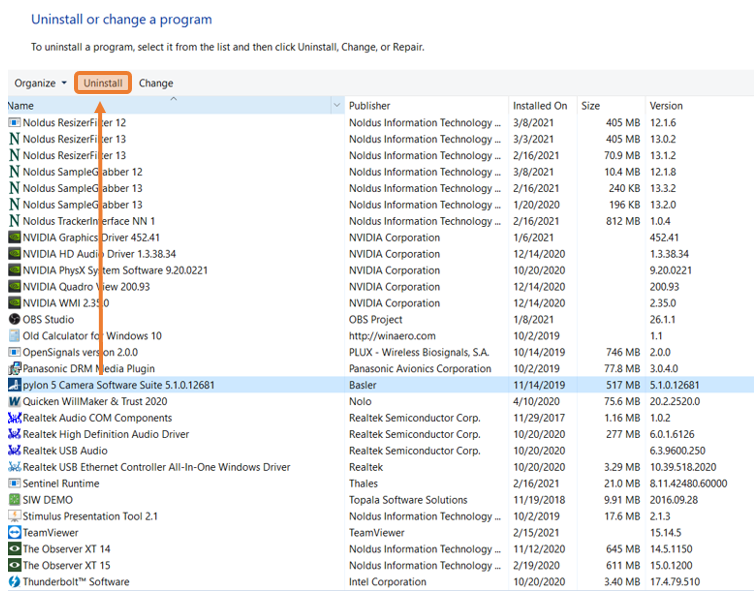
Task: Click Panasonic Avionics Corporation publisher cell
Action: (x=420, y=368)
